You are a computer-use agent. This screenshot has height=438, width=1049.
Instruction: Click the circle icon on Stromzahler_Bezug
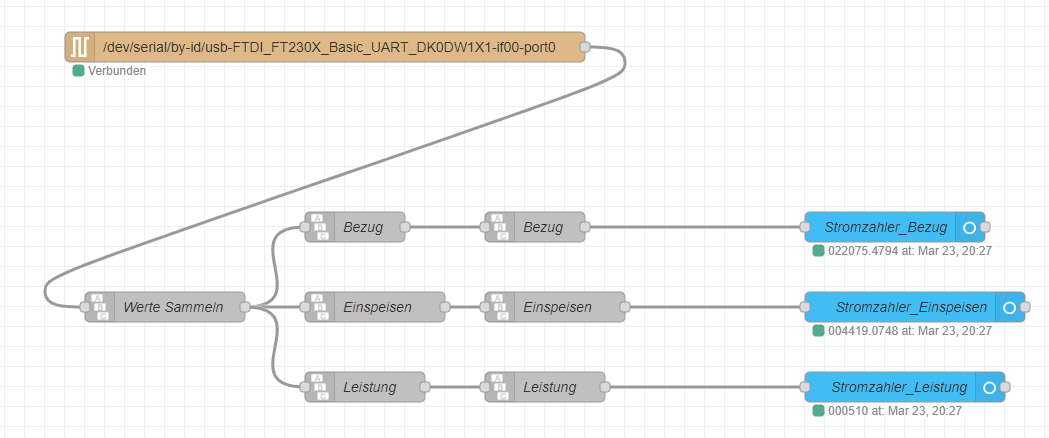click(x=969, y=227)
